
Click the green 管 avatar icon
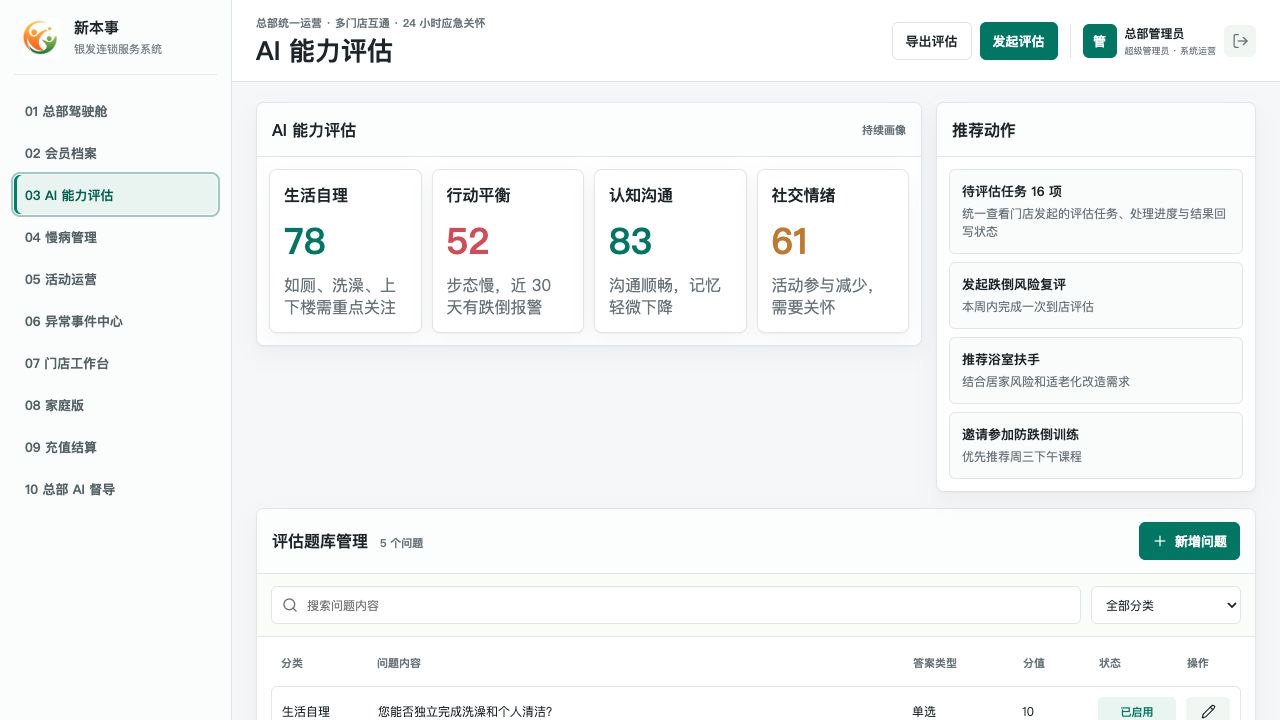click(1100, 41)
